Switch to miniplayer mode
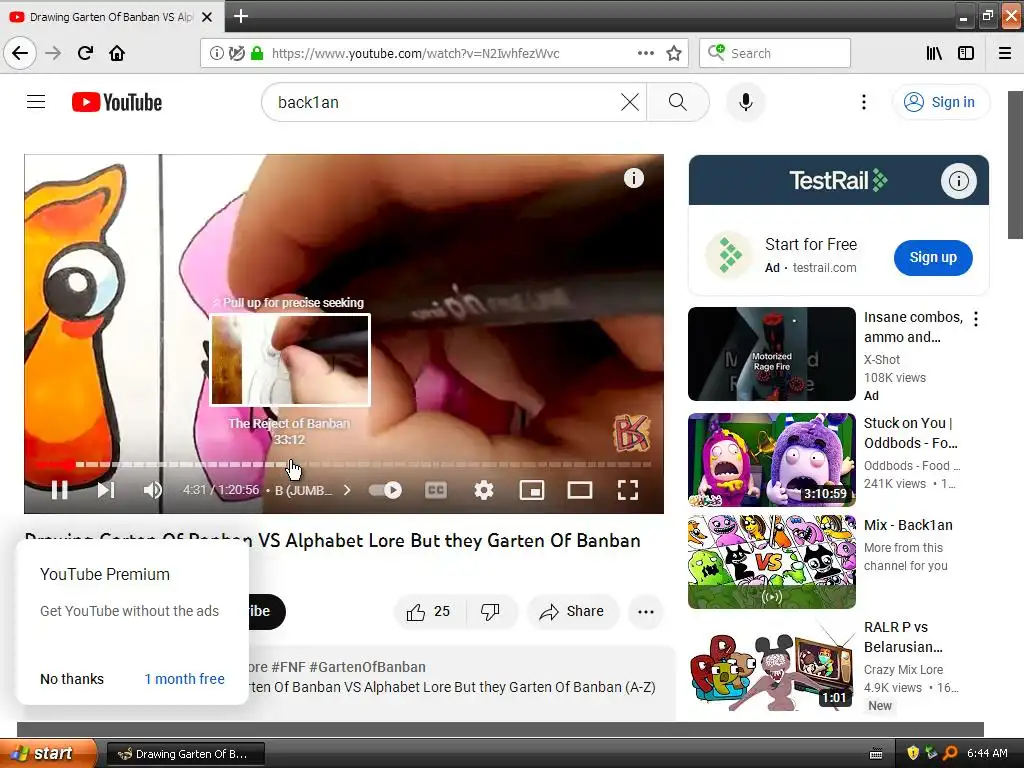Viewport: 1024px width, 768px height. click(x=532, y=490)
